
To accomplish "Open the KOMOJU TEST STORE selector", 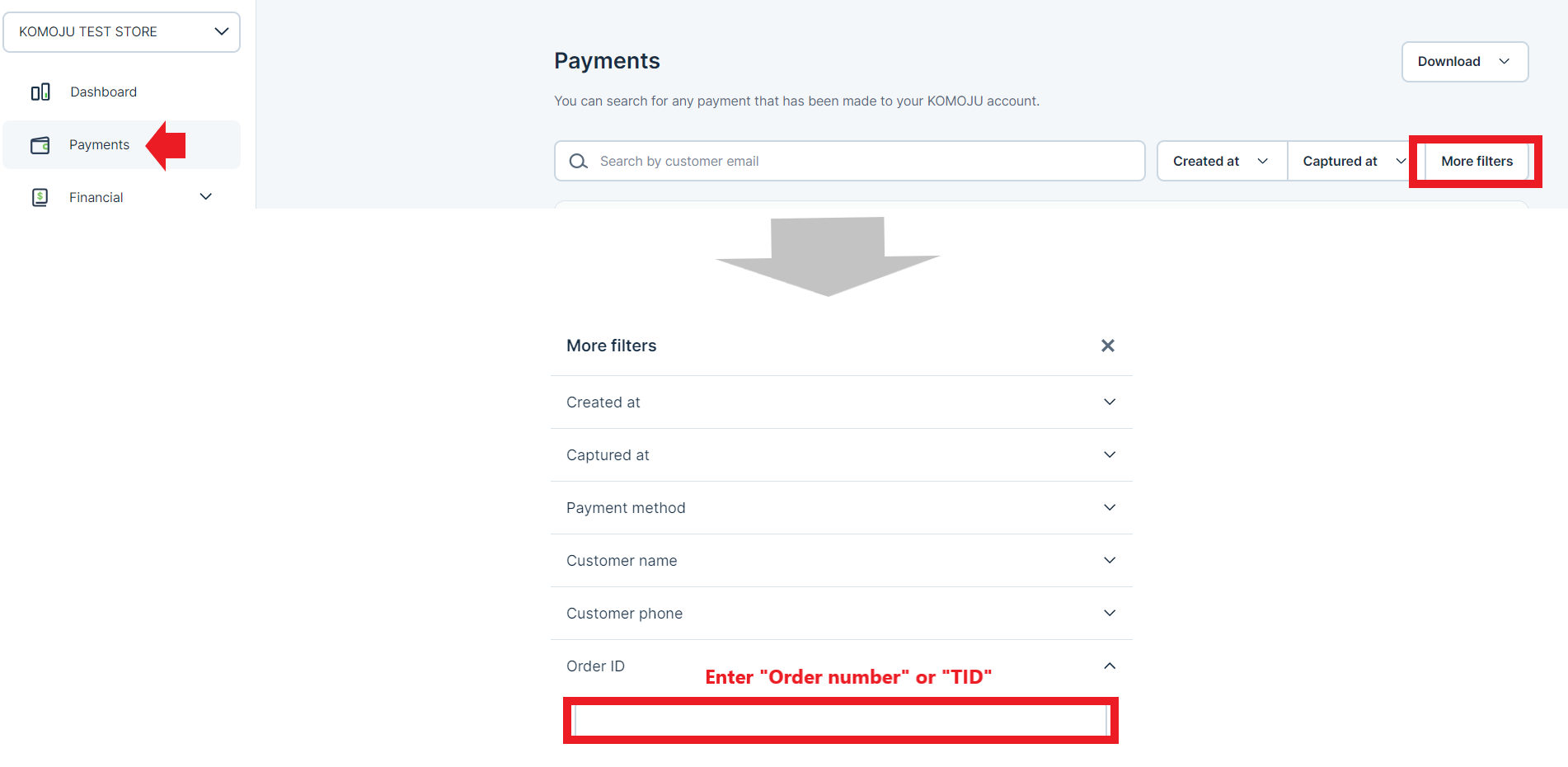I will (122, 32).
